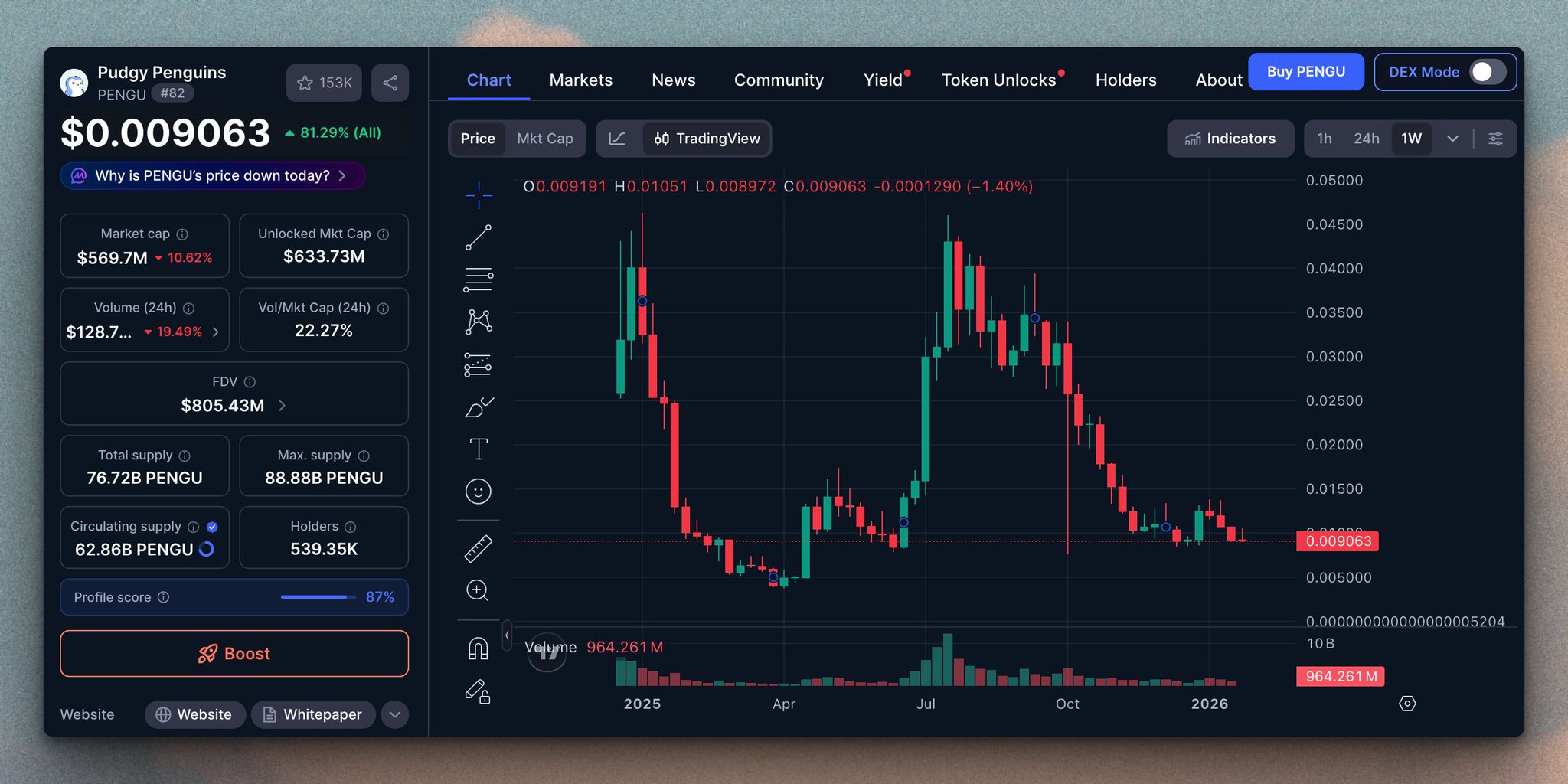The width and height of the screenshot is (1568, 784).
Task: Click the Profile score info icon
Action: (163, 597)
